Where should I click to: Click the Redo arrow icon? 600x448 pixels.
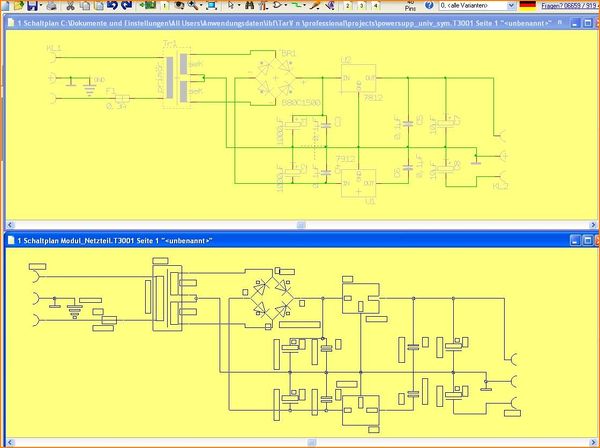(x=126, y=6)
